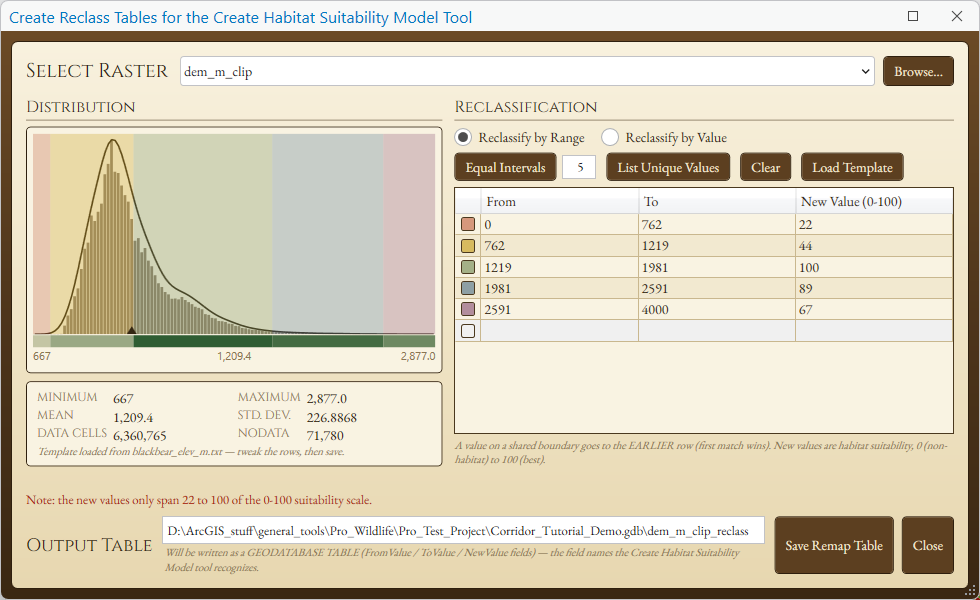
Task: Open the Select Raster dropdown arrow
Action: tap(865, 71)
